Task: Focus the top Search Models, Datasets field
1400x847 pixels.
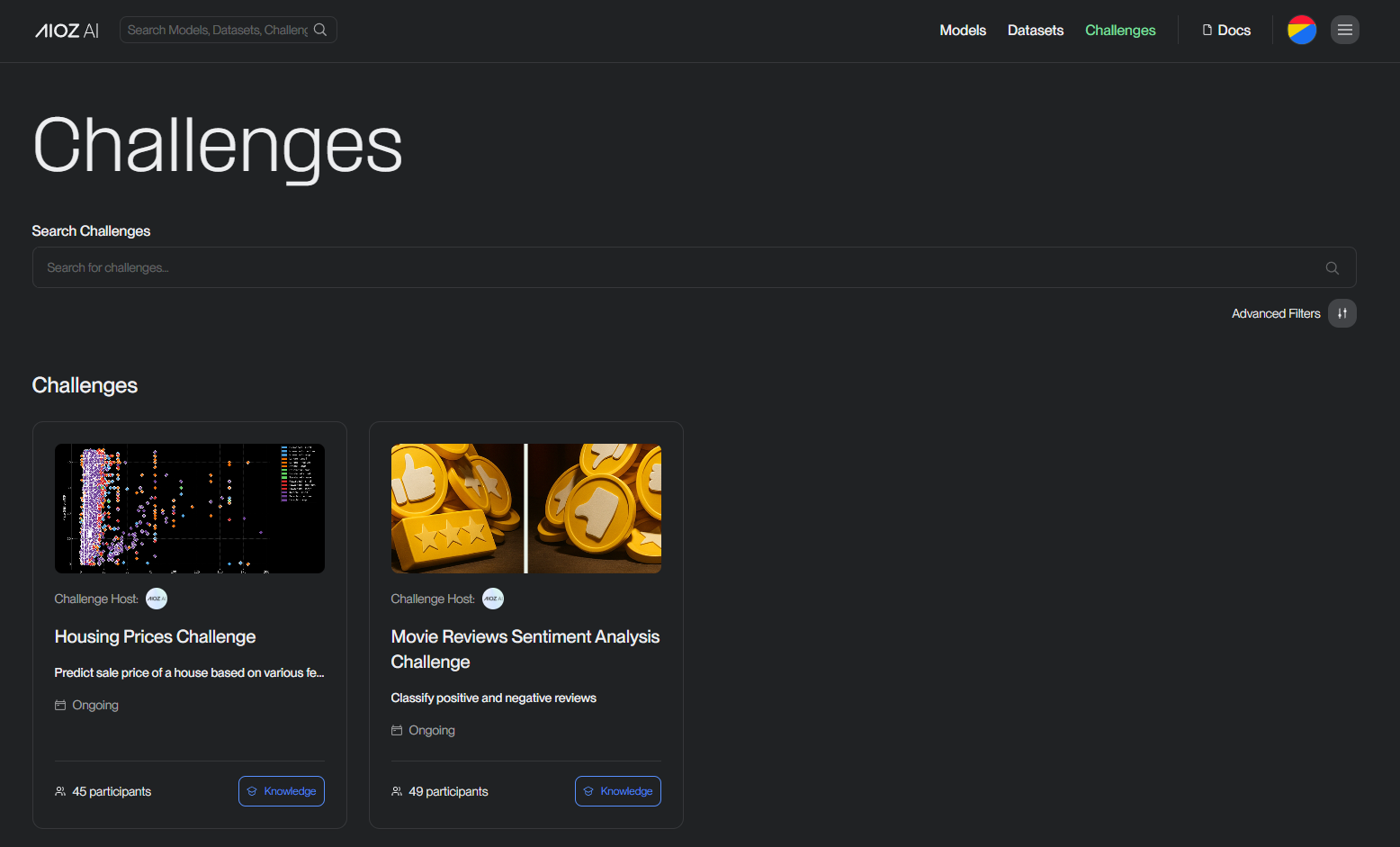Action: point(216,30)
